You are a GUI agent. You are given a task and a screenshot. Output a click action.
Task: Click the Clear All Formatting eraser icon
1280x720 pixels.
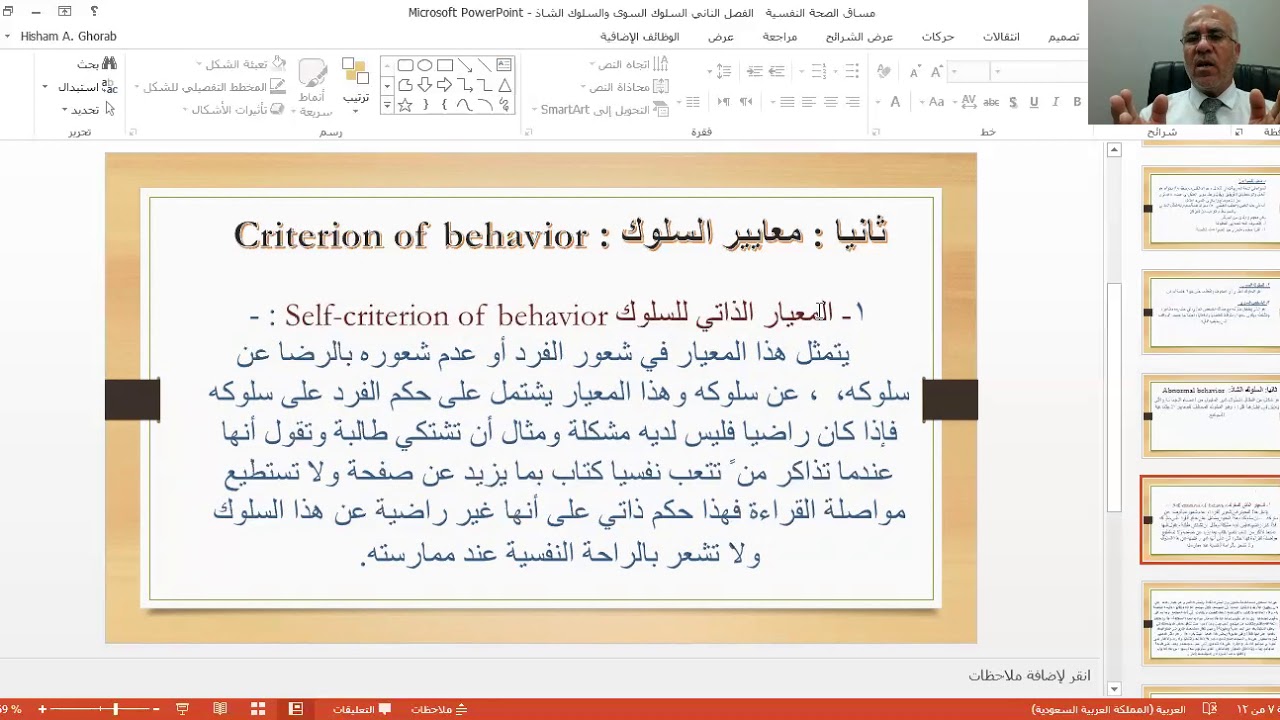tap(883, 71)
